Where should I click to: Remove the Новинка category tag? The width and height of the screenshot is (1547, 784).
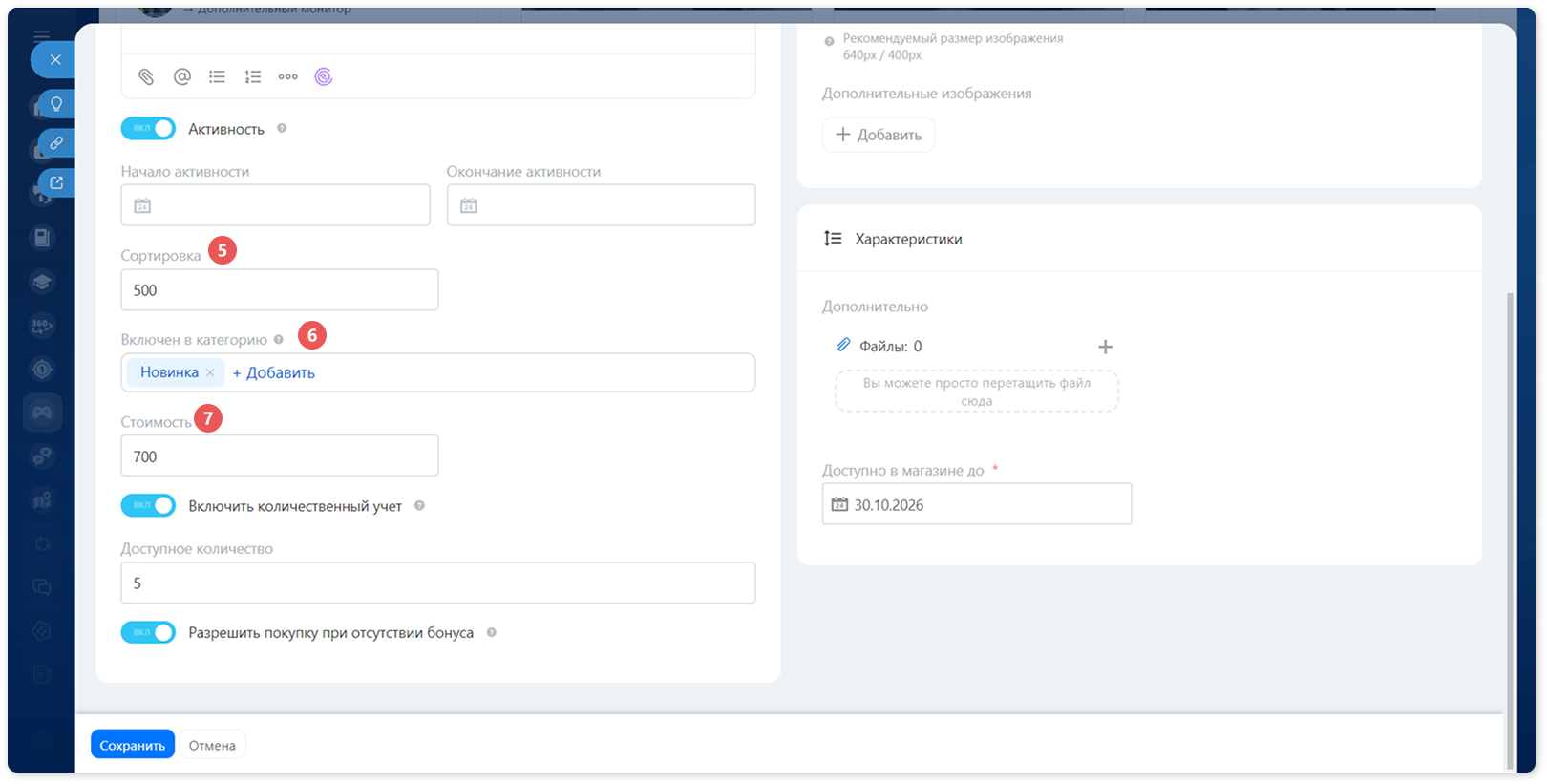210,372
